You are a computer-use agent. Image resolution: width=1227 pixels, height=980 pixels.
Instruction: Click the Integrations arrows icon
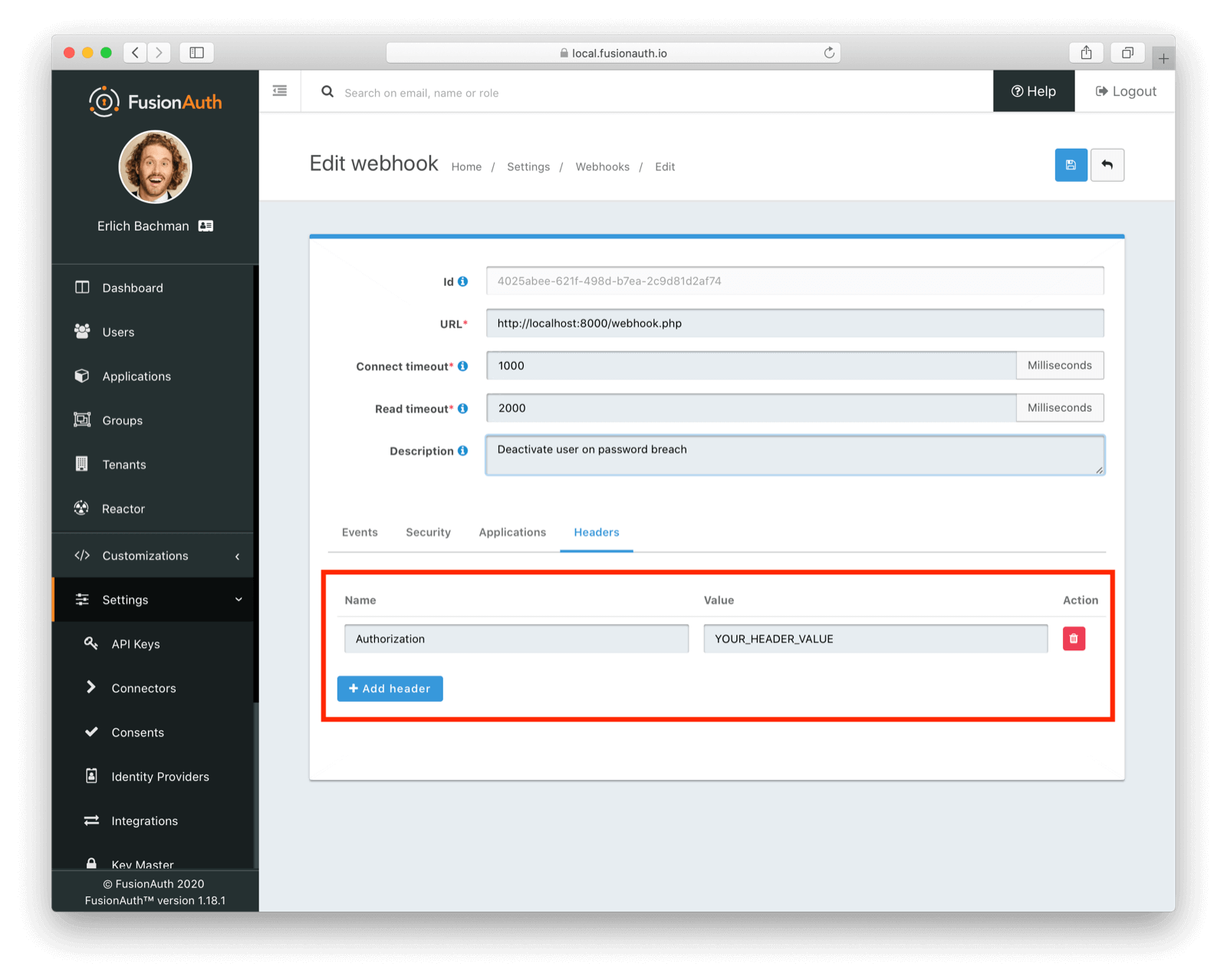click(91, 820)
